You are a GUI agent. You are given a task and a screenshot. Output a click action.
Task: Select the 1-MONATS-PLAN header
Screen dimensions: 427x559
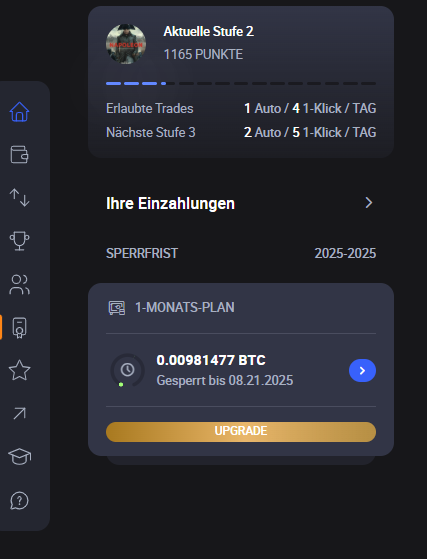[x=185, y=307]
